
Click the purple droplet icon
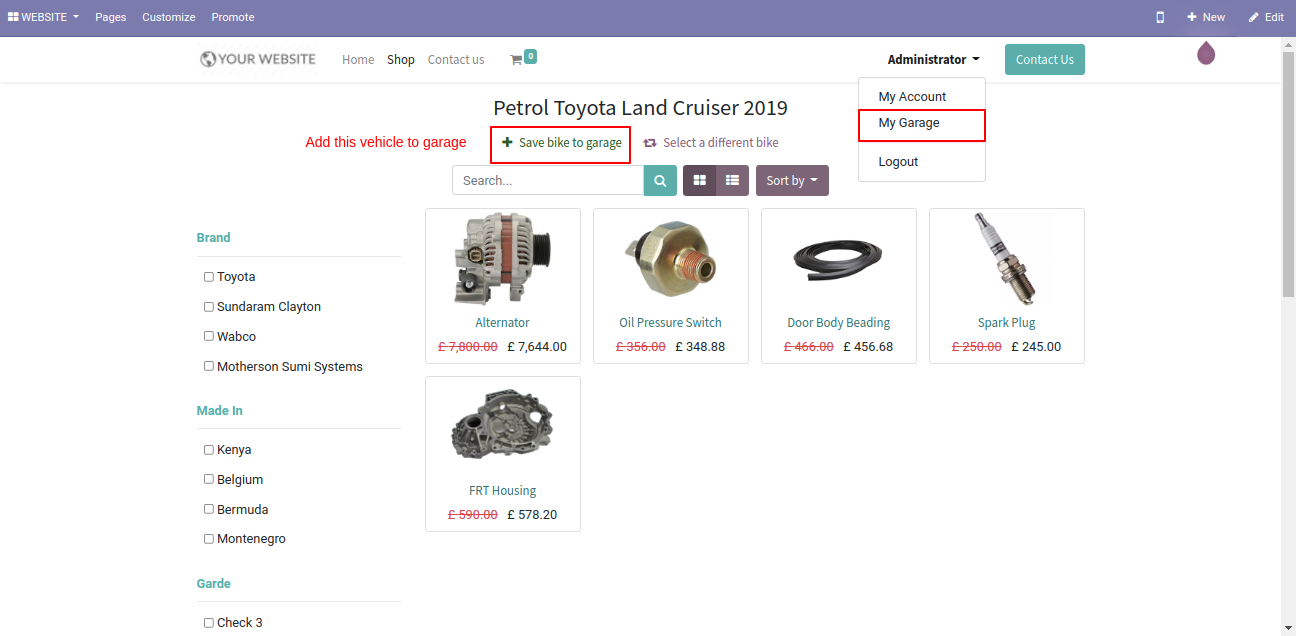point(1206,53)
